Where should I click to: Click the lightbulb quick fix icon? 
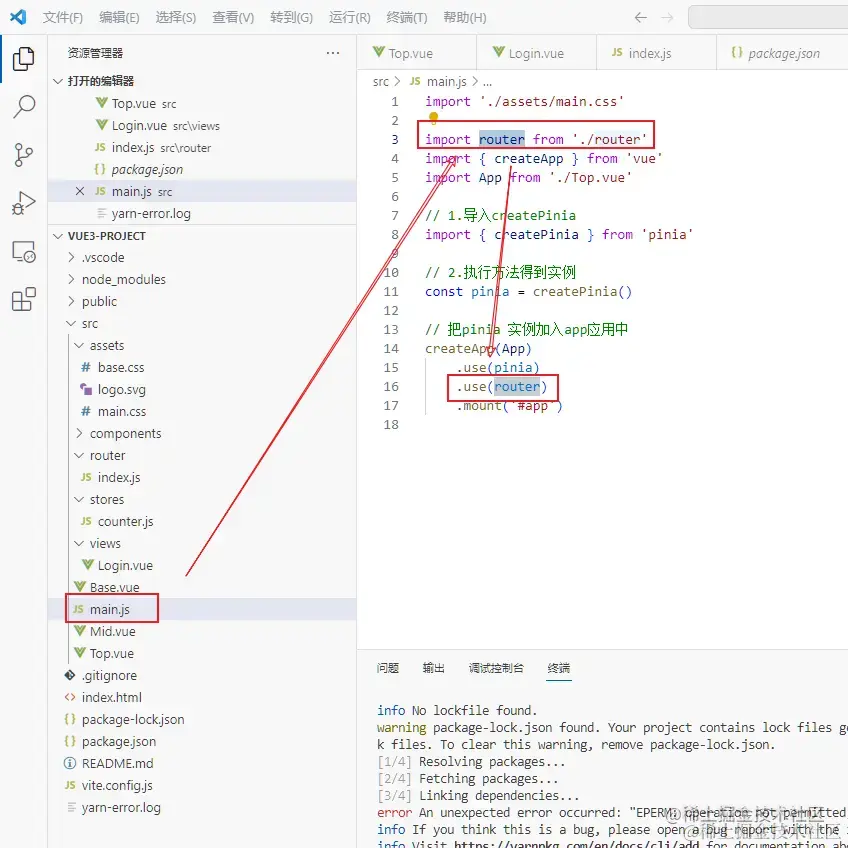[433, 117]
